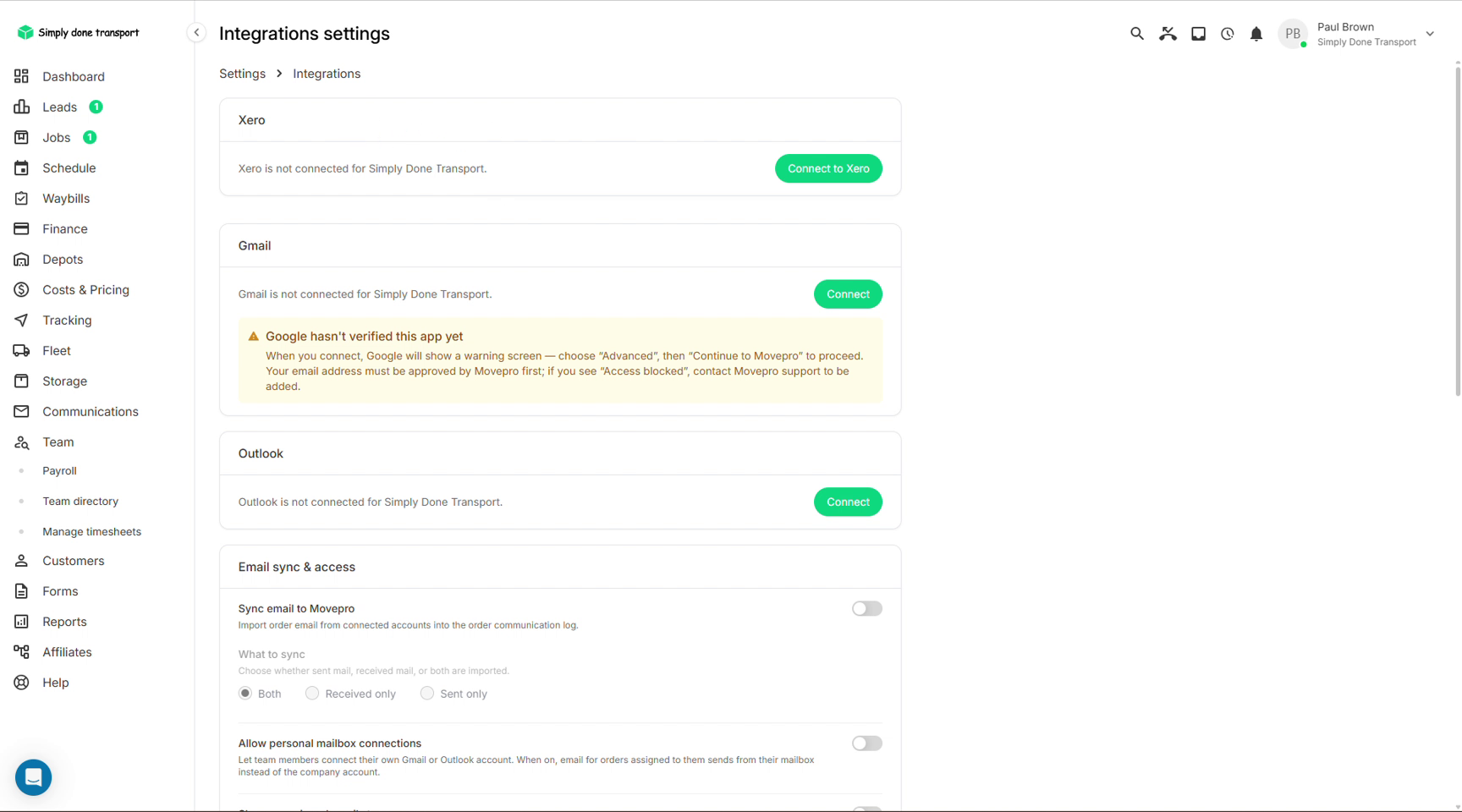
Task: Expand the Paul Brown account dropdown
Action: [1430, 34]
